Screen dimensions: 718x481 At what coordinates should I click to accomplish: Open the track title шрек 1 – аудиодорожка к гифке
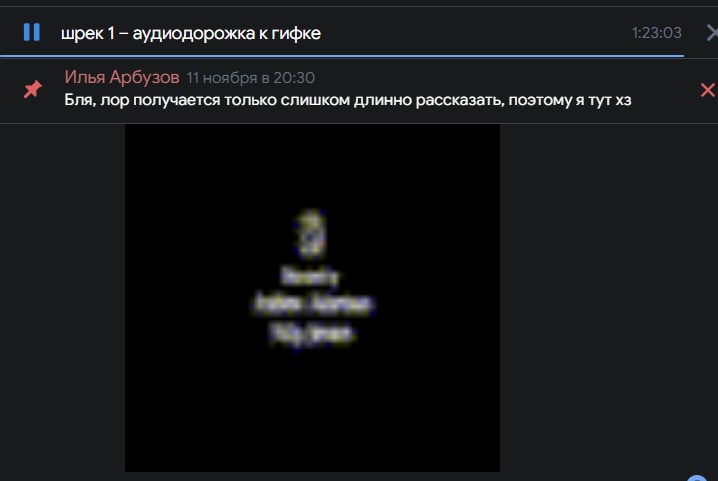tap(190, 33)
